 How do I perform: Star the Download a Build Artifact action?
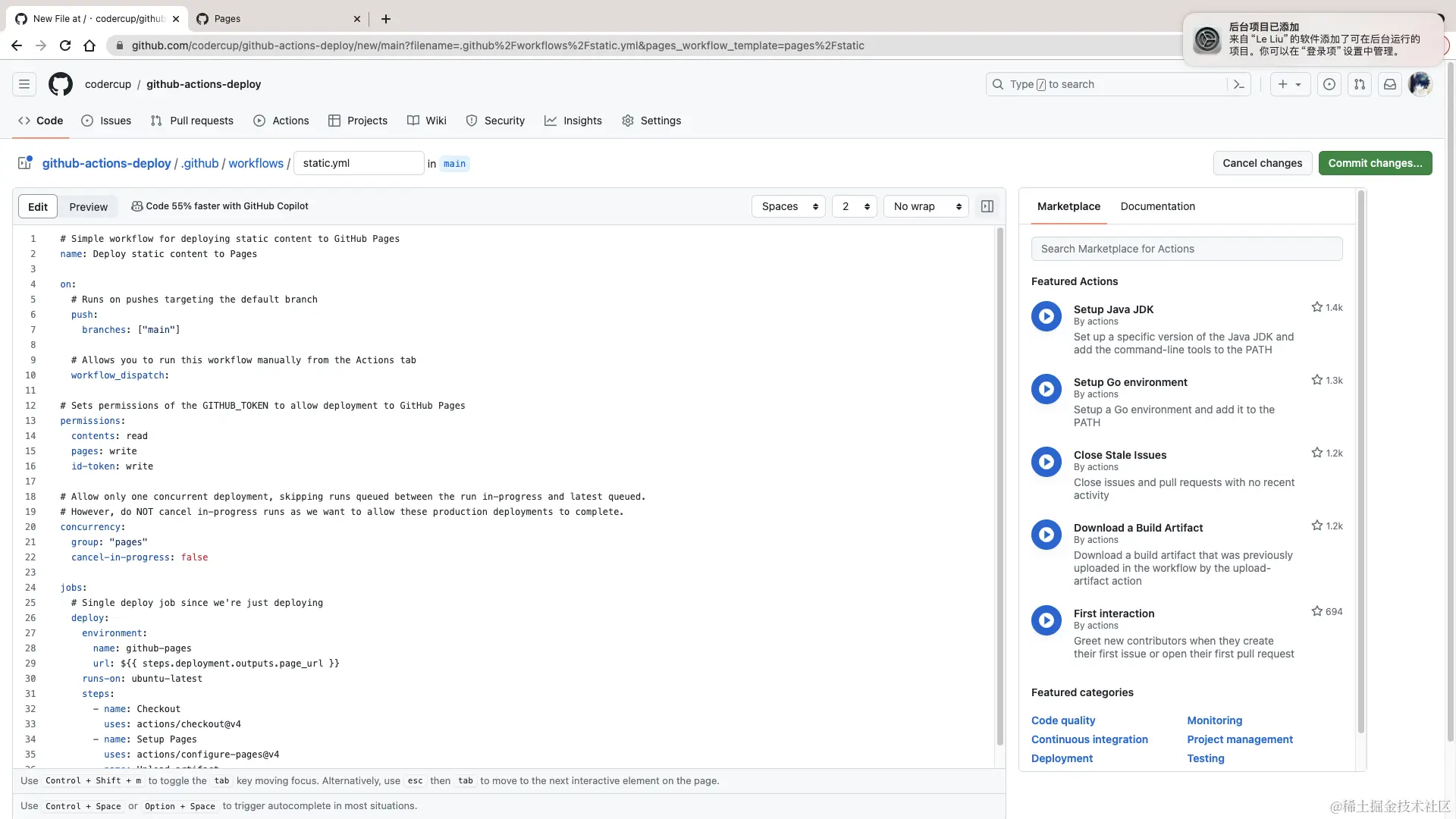(x=1317, y=526)
